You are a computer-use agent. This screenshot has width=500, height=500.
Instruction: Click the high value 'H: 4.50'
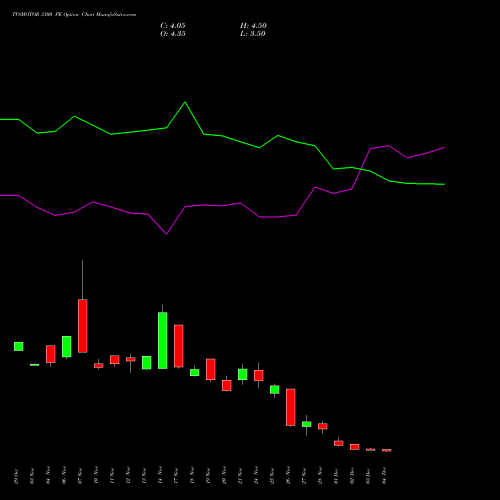click(x=253, y=26)
